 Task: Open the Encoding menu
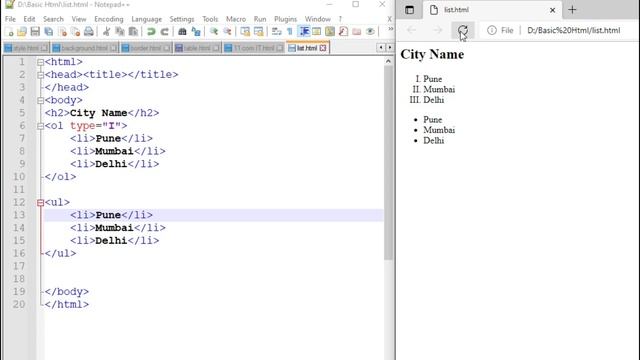[109, 19]
